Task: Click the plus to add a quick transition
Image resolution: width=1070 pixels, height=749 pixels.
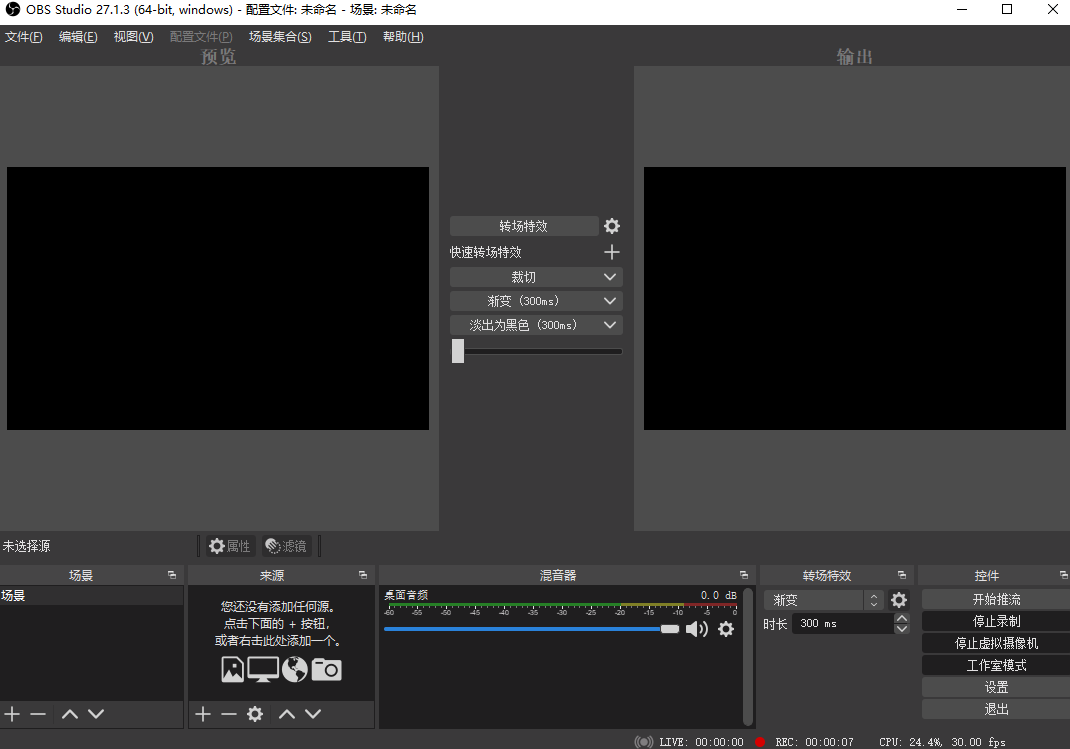Action: pyautogui.click(x=611, y=251)
